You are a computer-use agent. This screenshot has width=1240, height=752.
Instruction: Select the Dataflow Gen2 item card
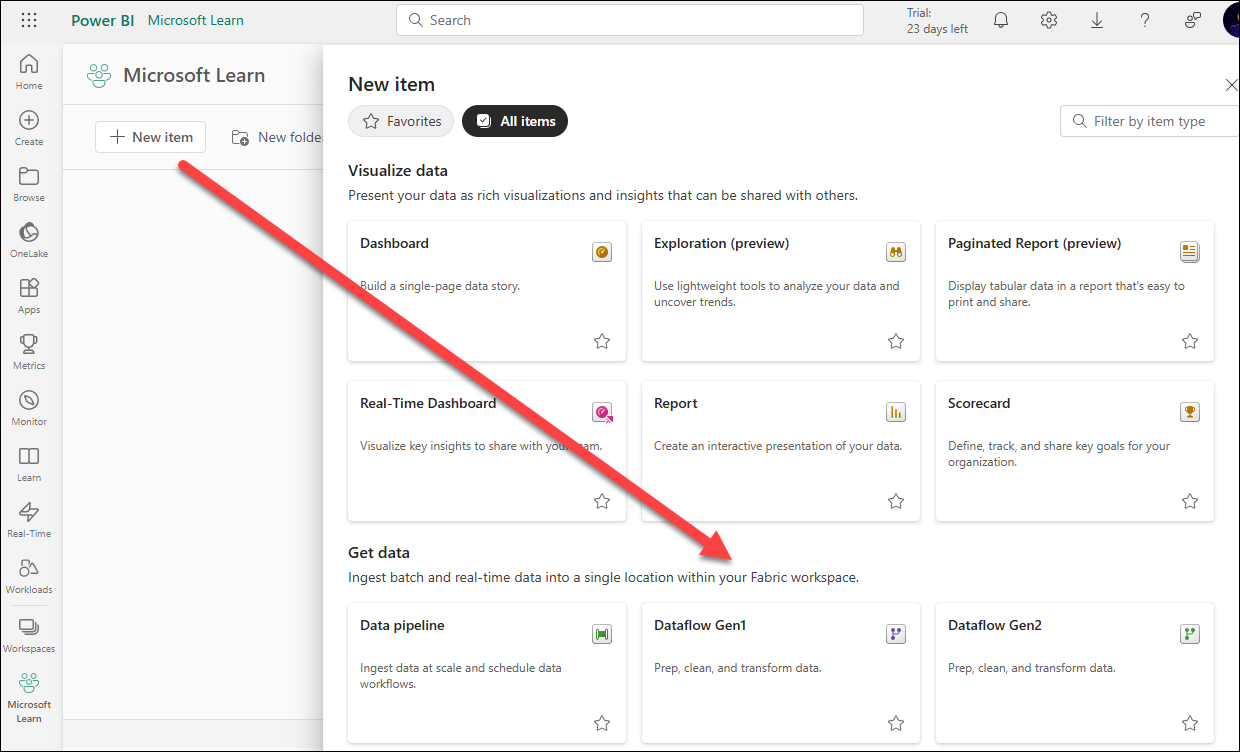pyautogui.click(x=1075, y=673)
